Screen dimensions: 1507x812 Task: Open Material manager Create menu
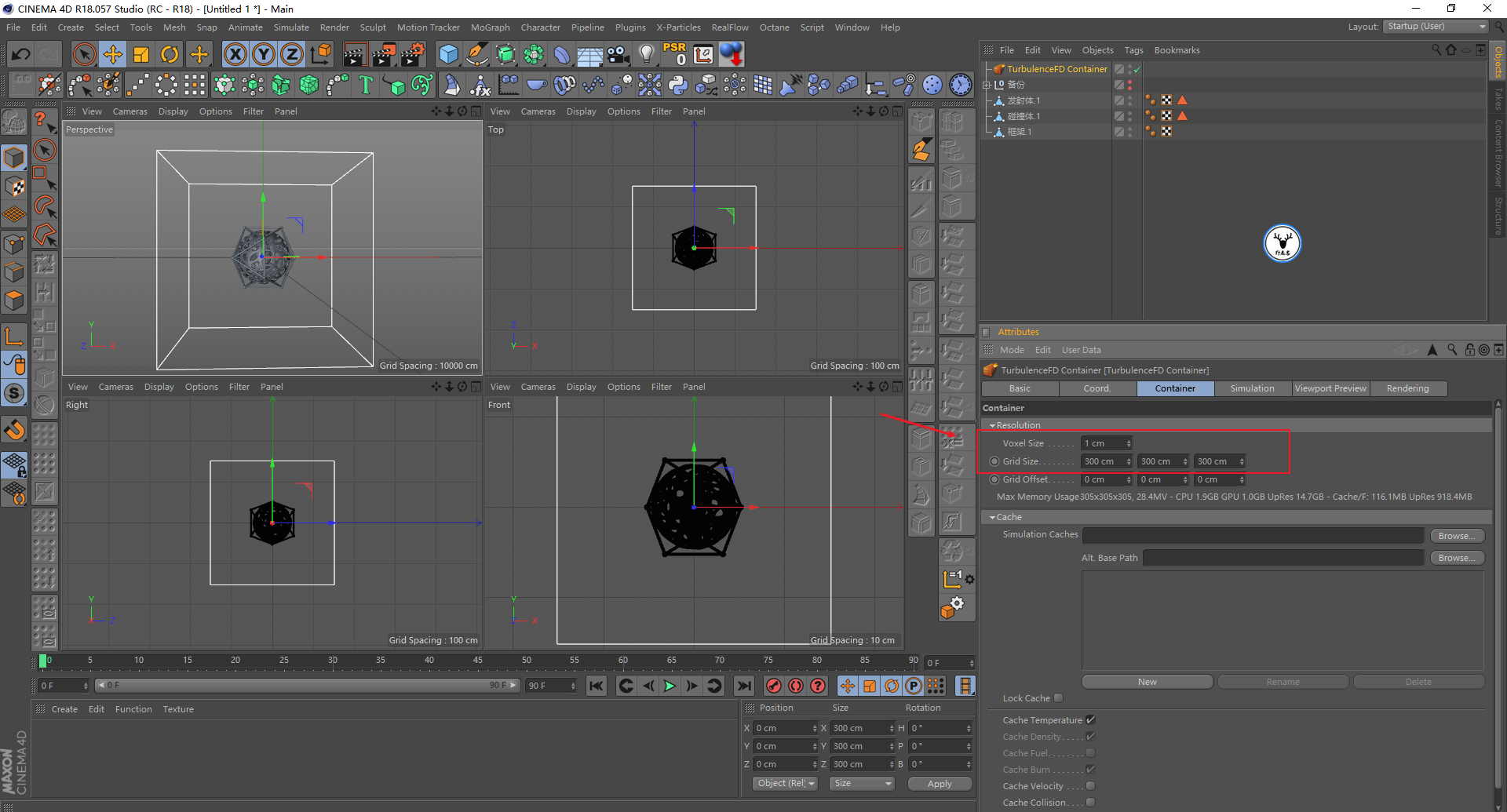click(64, 709)
